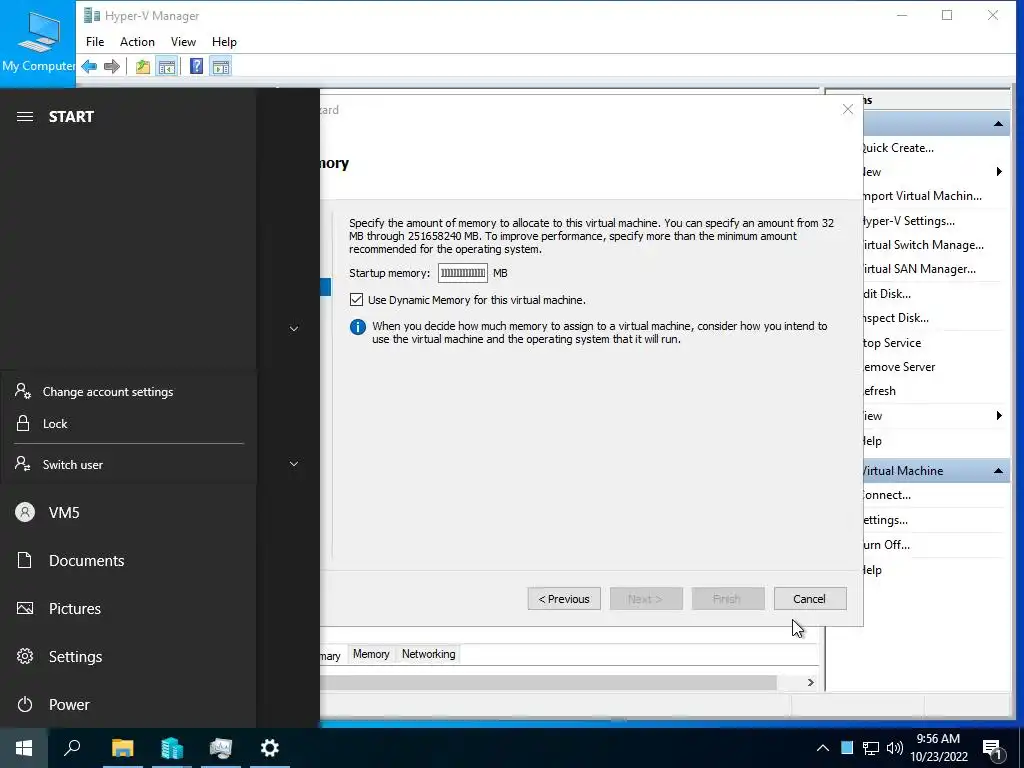Open Help via the question mark icon
Screen dimensions: 1024x768
point(196,66)
